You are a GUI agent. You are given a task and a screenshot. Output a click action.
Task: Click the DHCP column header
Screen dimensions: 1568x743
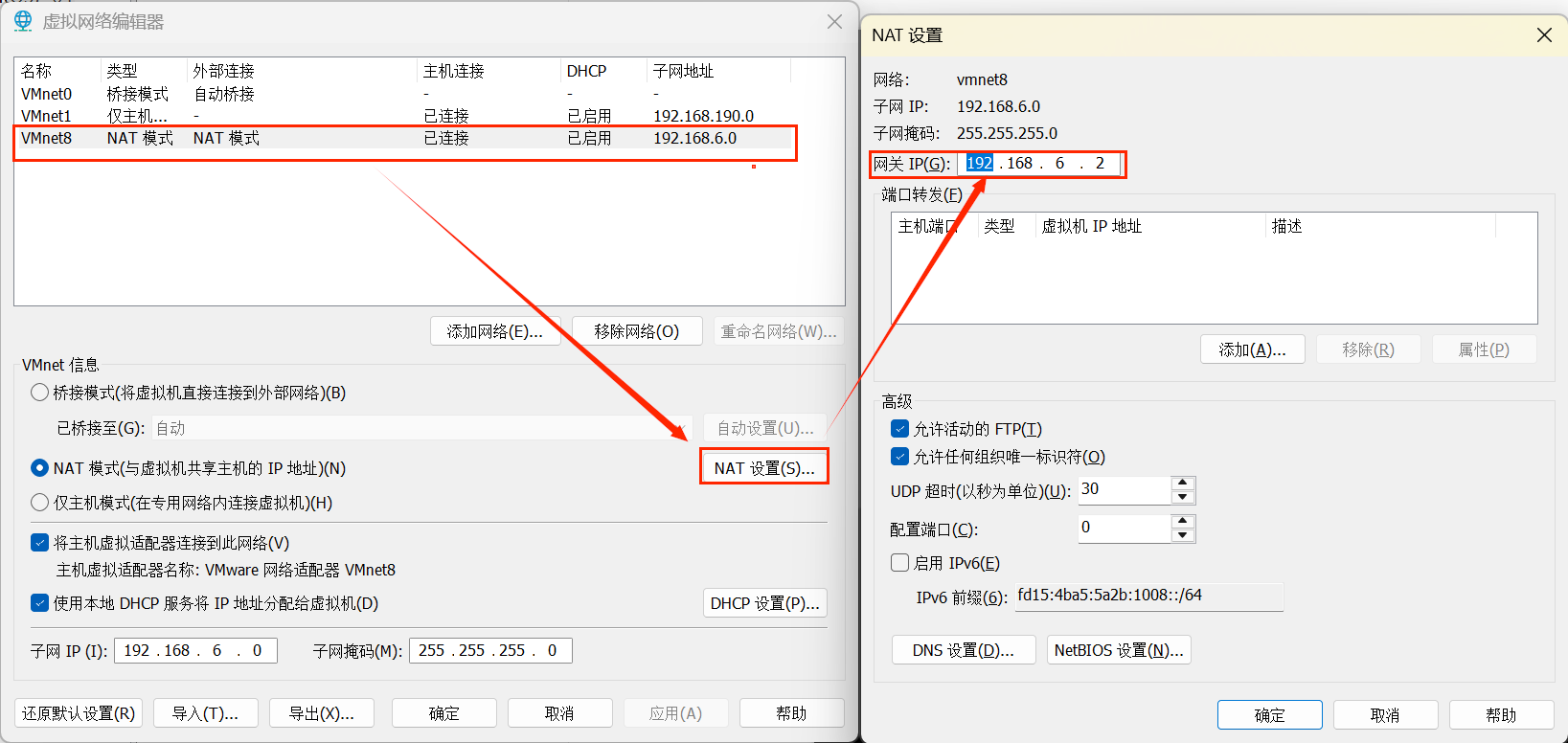point(603,71)
